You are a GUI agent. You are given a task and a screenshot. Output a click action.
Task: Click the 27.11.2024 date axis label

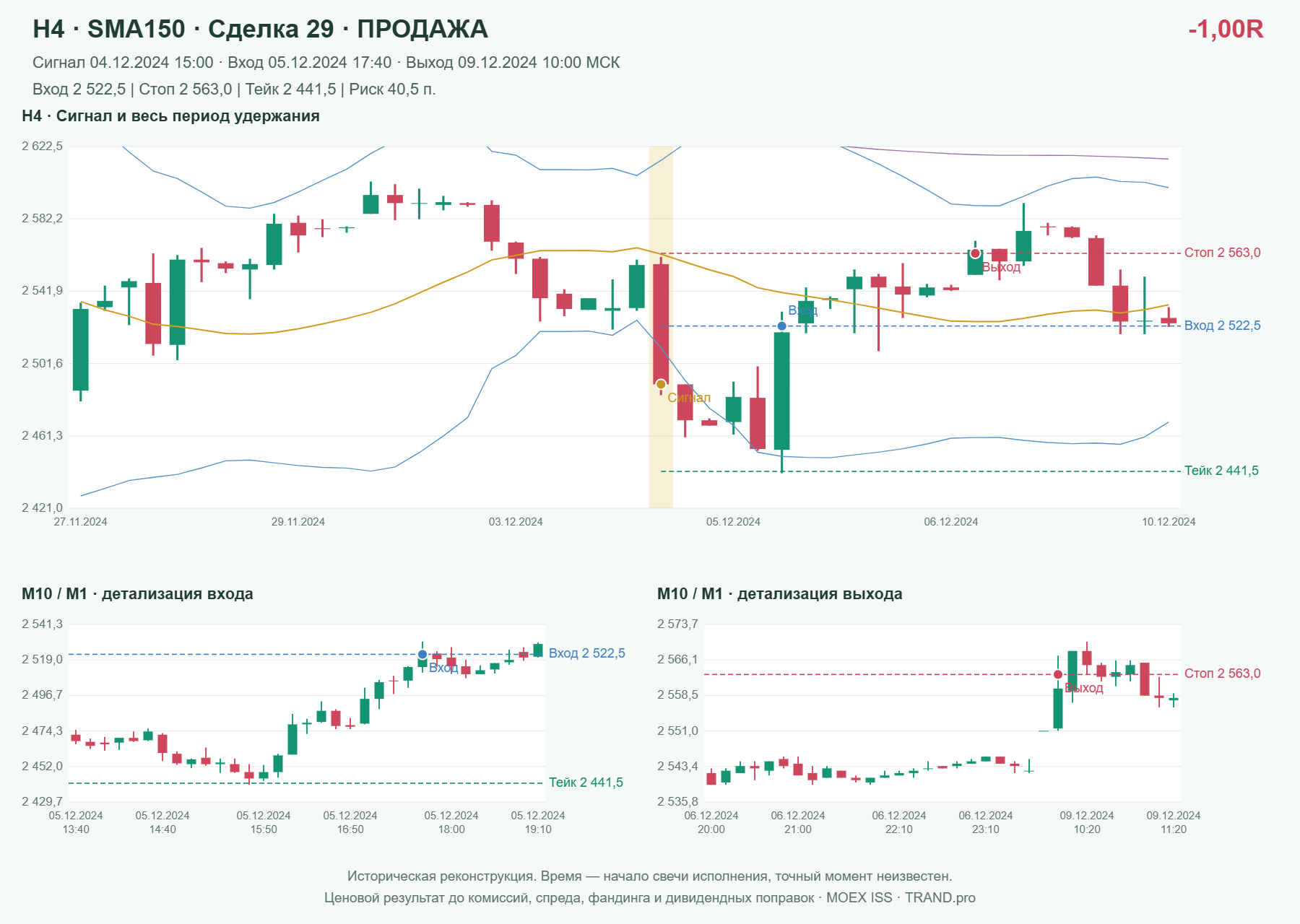pyautogui.click(x=80, y=522)
